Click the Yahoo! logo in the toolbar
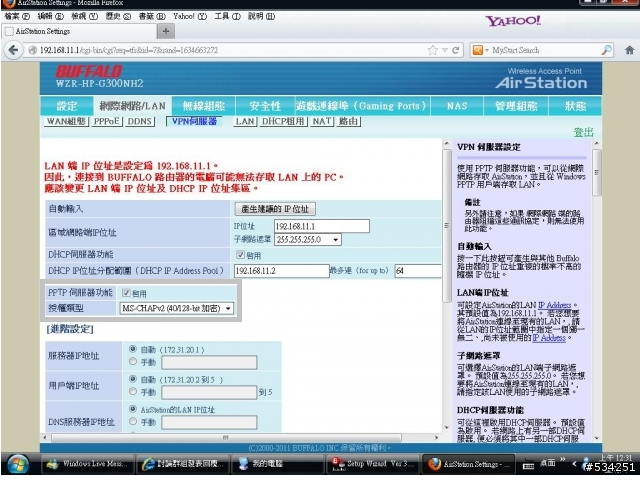This screenshot has height=480, width=640. point(513,20)
